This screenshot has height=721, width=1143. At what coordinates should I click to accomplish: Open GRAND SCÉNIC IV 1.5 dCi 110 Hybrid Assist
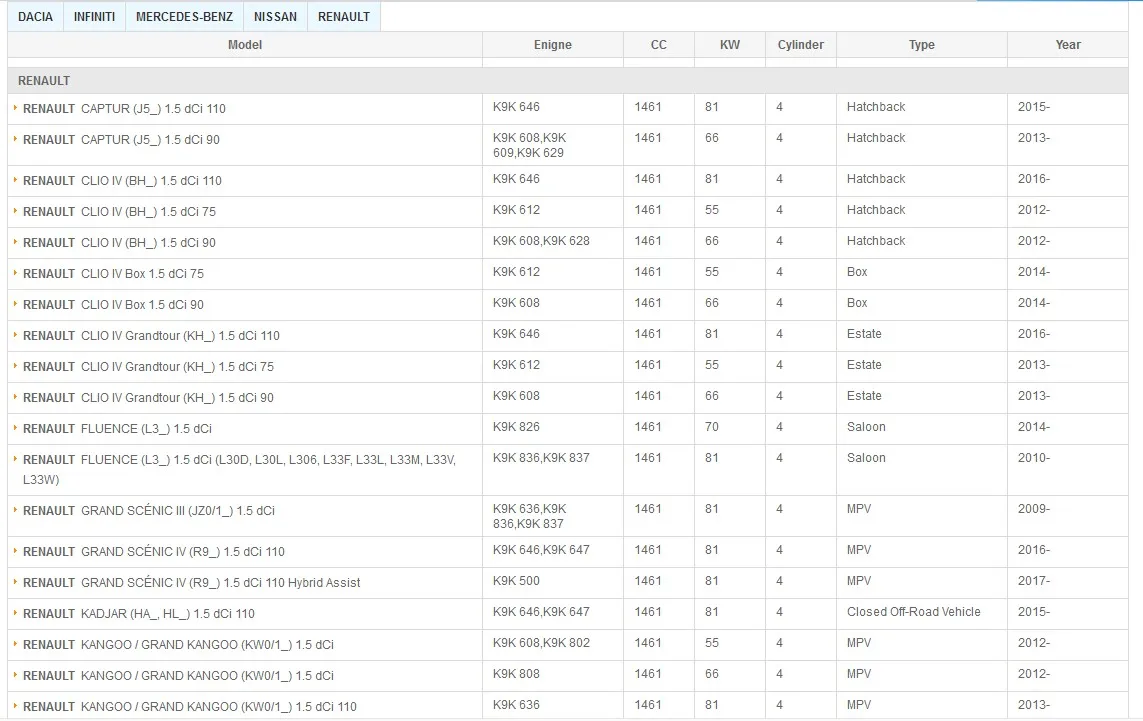[x=191, y=583]
